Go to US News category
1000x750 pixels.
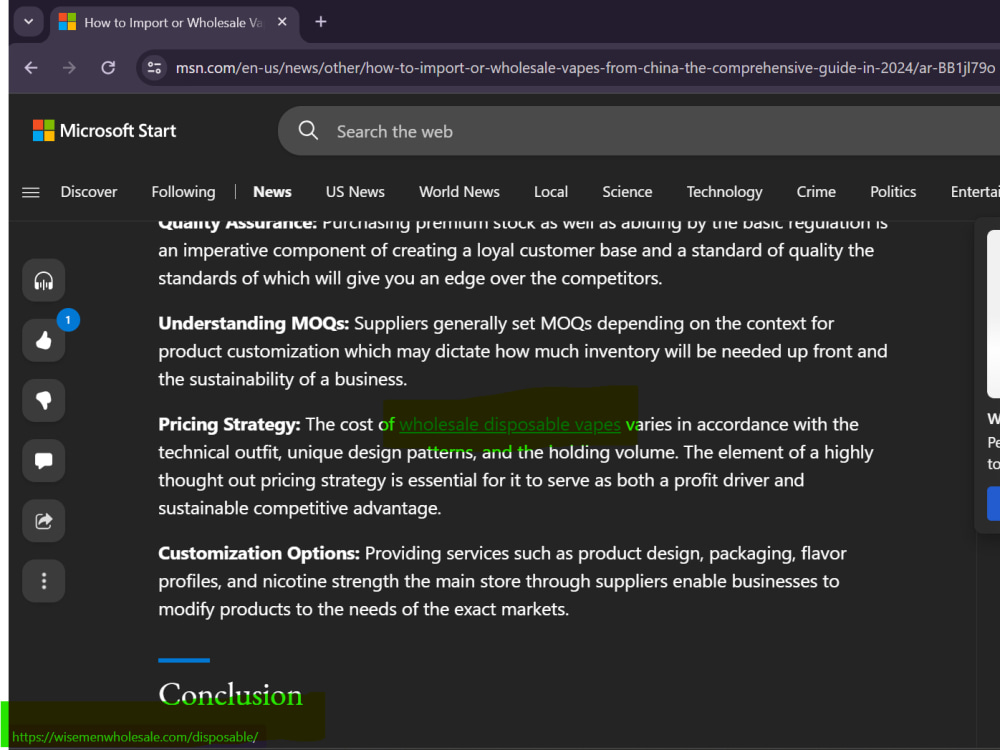pos(355,192)
